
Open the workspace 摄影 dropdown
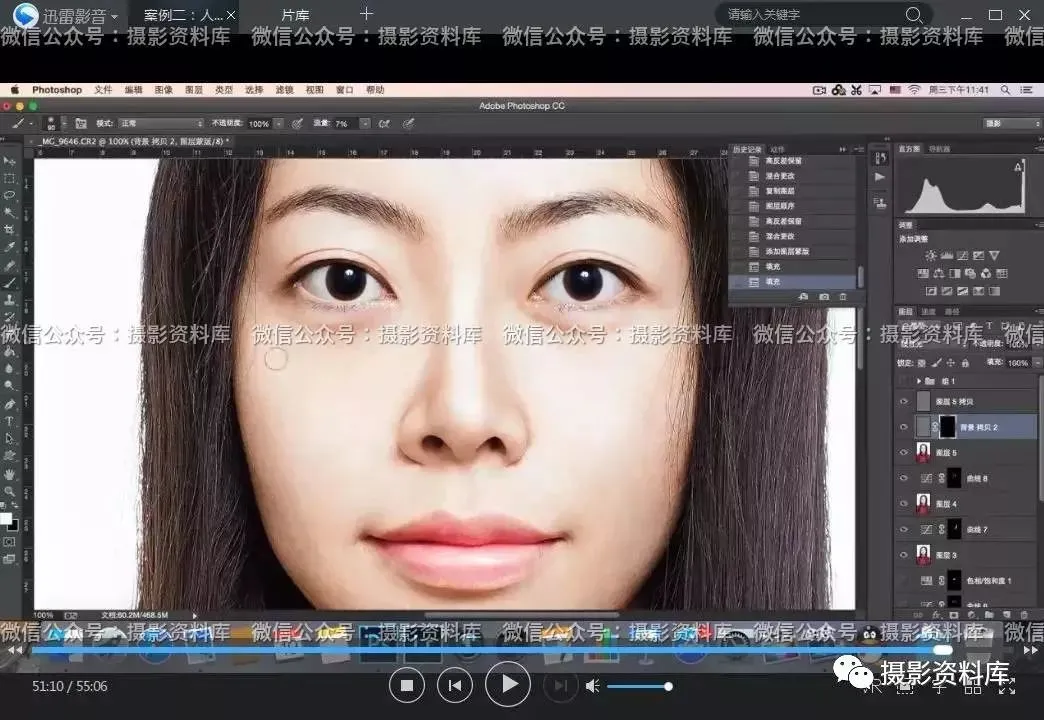(x=1011, y=123)
